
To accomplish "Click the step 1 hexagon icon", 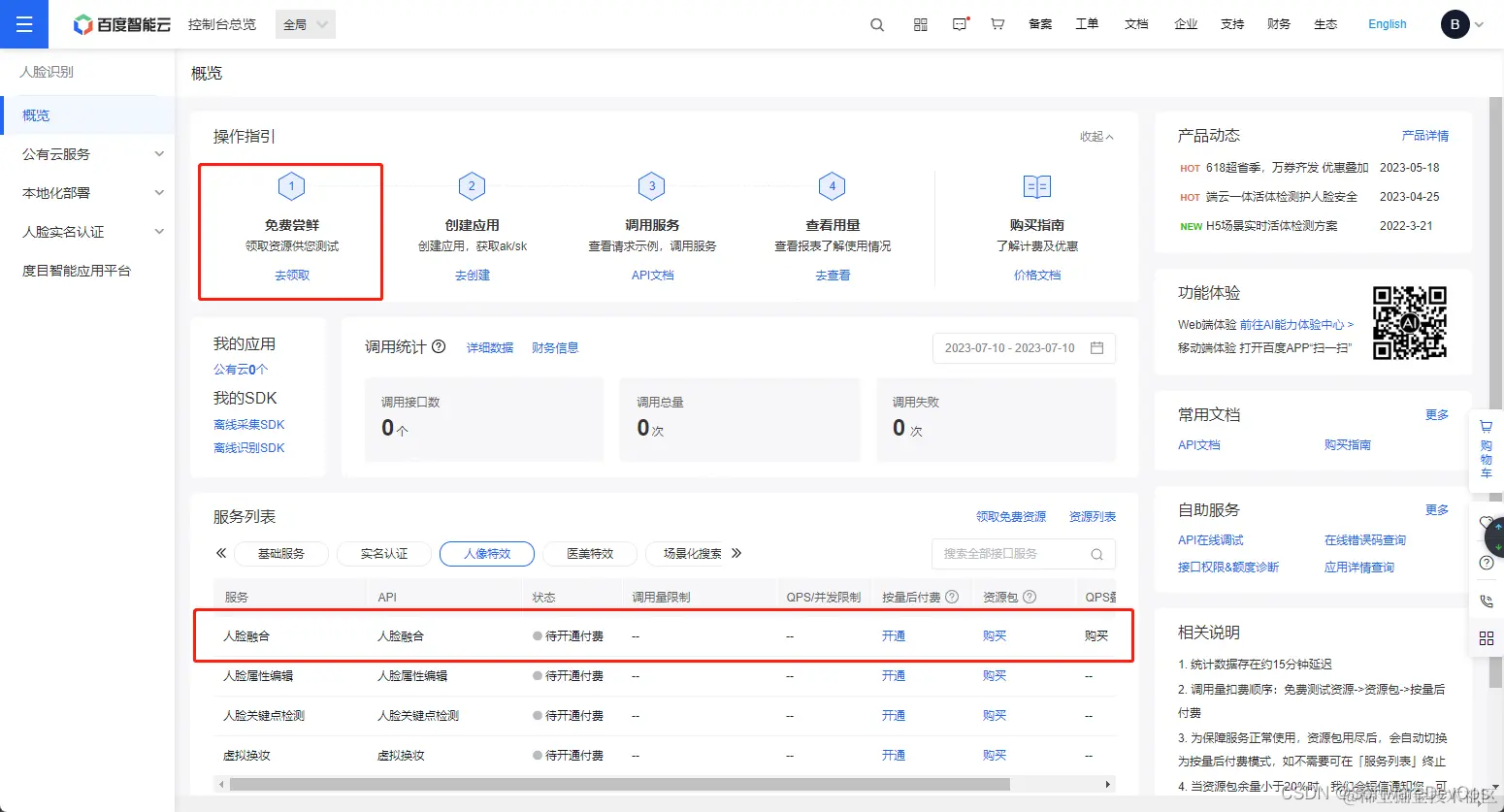I will (291, 186).
